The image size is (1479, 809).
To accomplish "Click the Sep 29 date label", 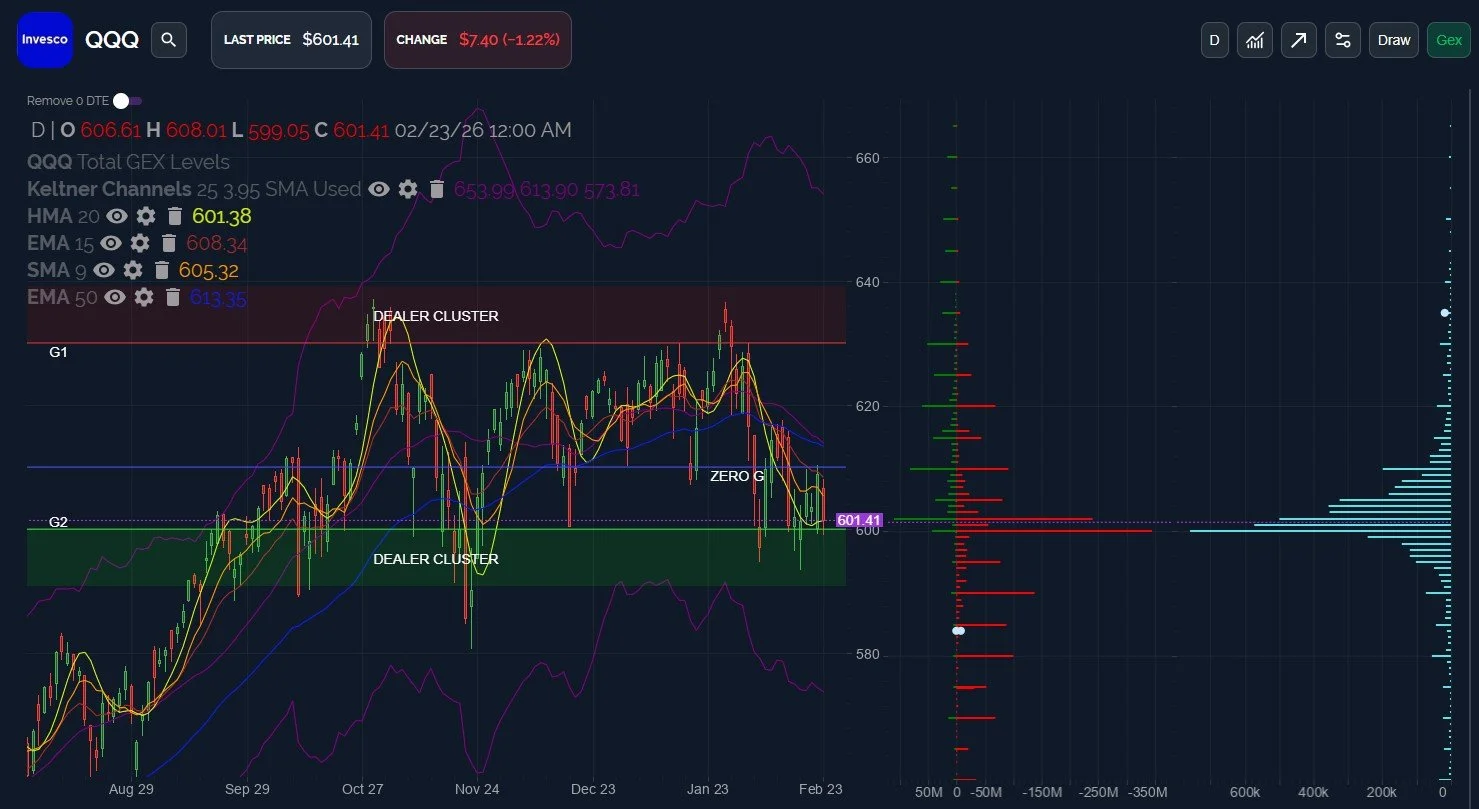I will pos(247,789).
